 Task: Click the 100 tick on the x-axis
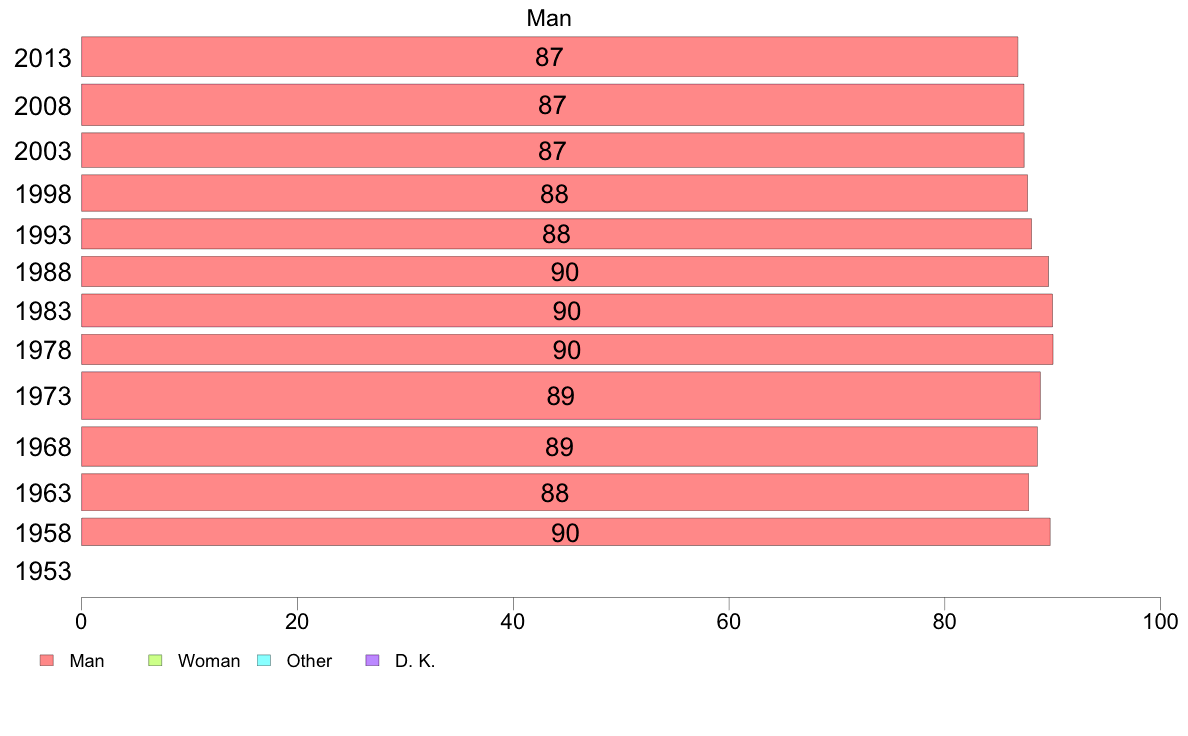pos(1160,622)
